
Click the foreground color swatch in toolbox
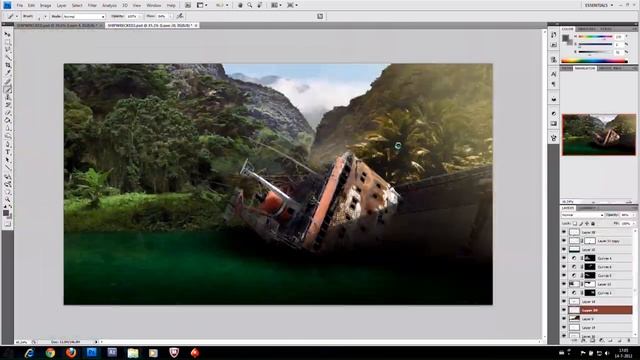[6, 212]
